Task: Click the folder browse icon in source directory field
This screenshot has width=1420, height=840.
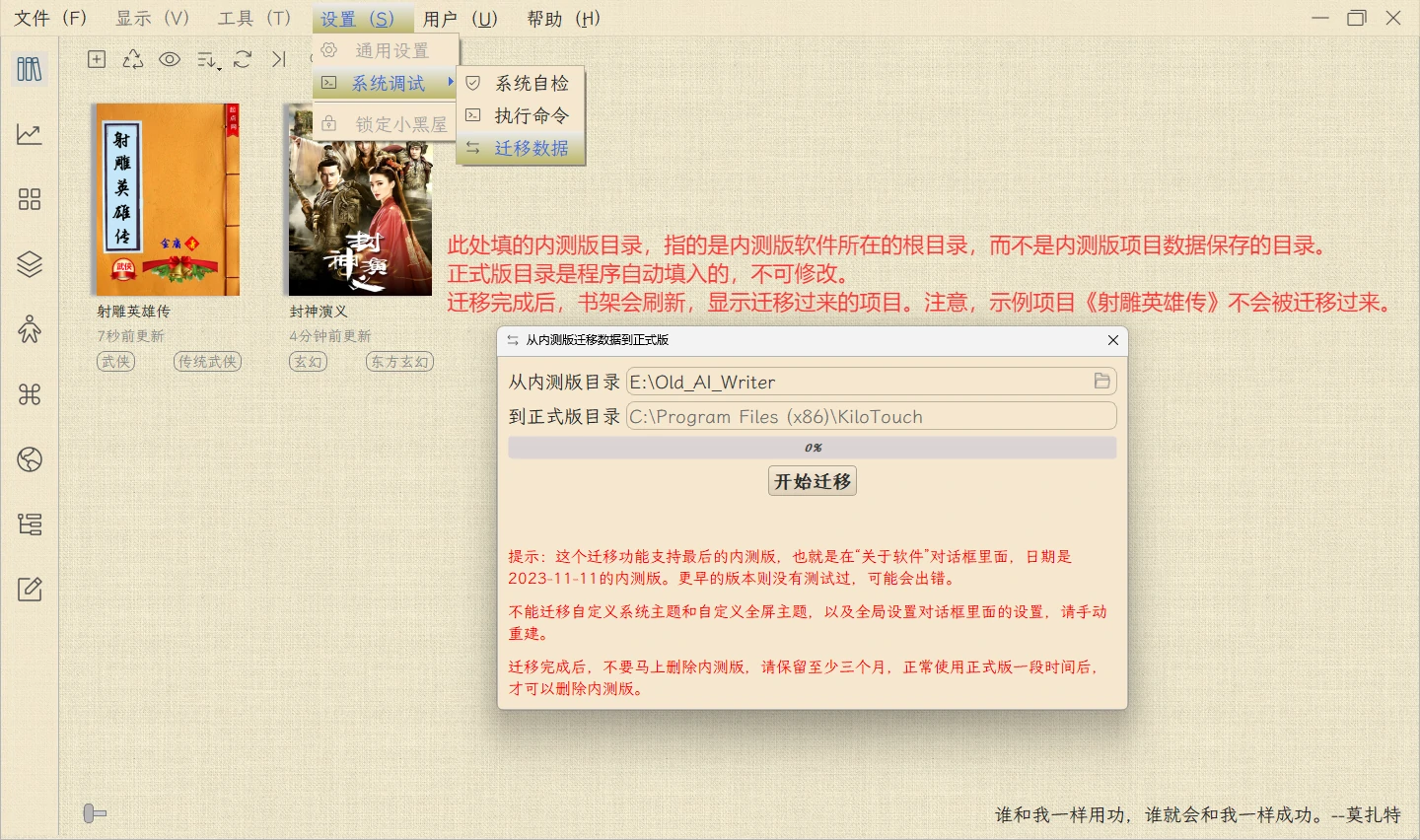Action: click(x=1102, y=382)
